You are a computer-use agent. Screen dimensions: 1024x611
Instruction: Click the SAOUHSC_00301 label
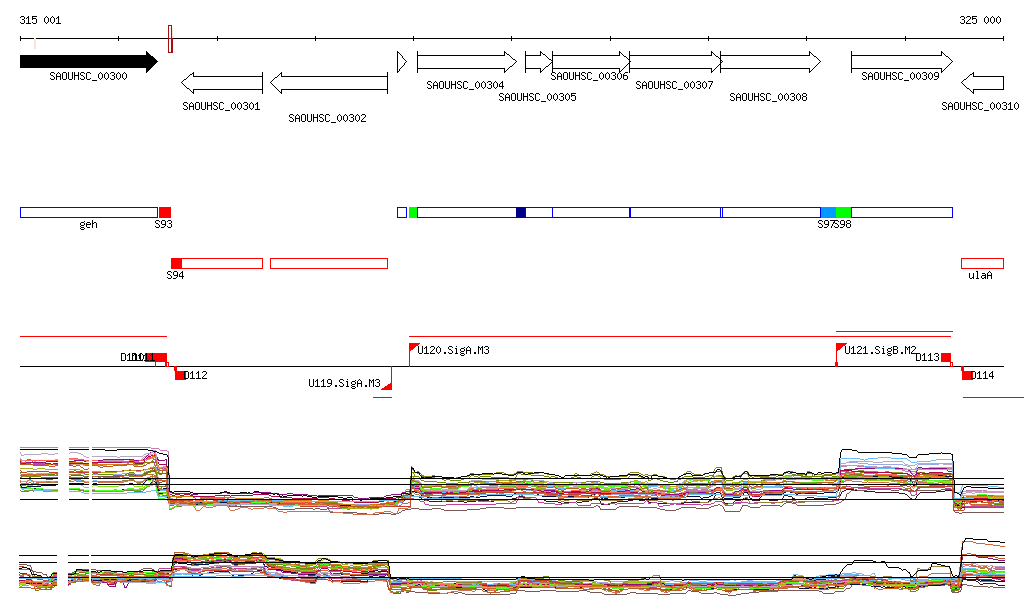(x=221, y=106)
